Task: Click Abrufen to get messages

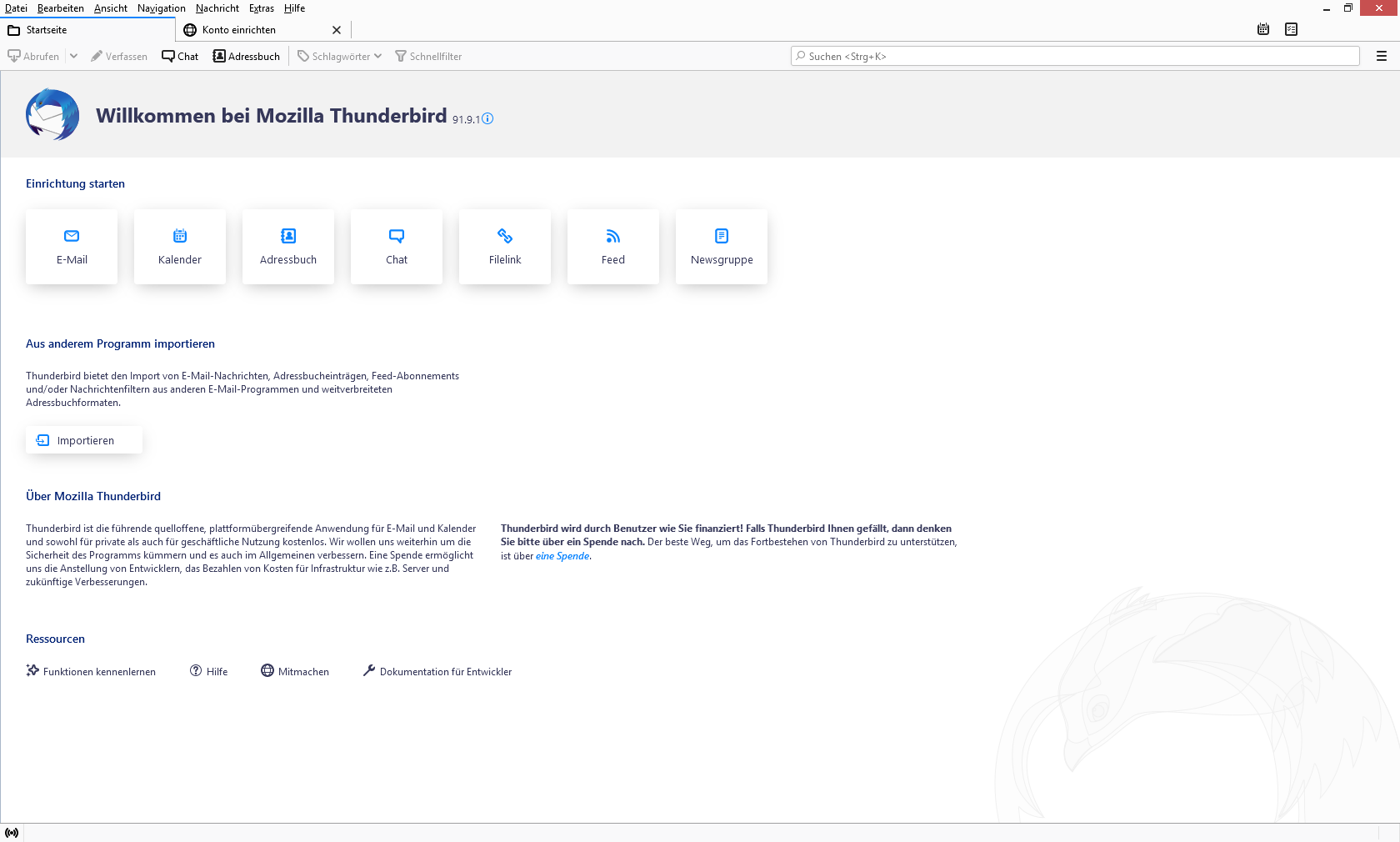Action: click(x=33, y=56)
